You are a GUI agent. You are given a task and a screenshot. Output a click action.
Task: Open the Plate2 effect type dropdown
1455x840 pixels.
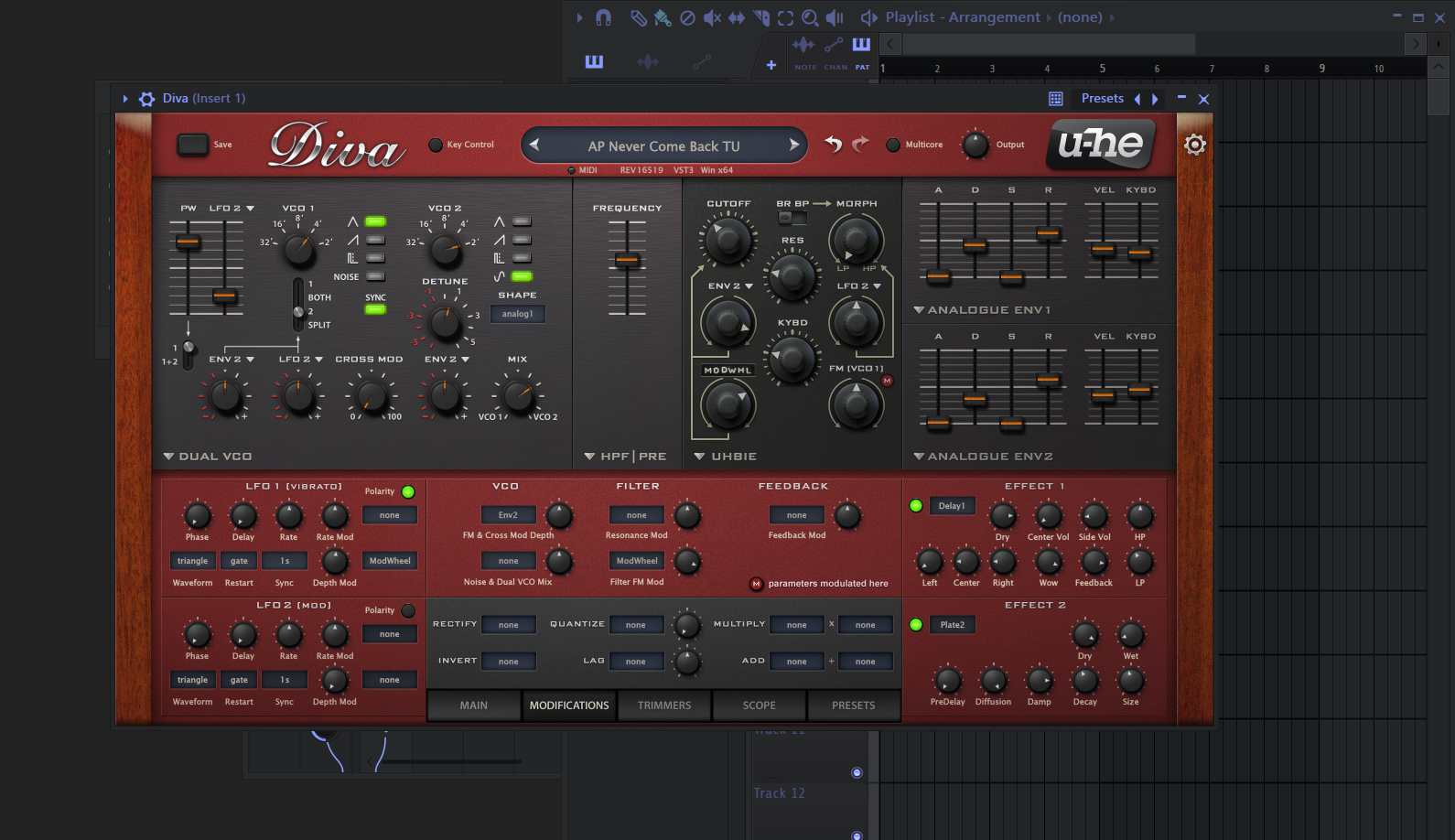tap(952, 625)
